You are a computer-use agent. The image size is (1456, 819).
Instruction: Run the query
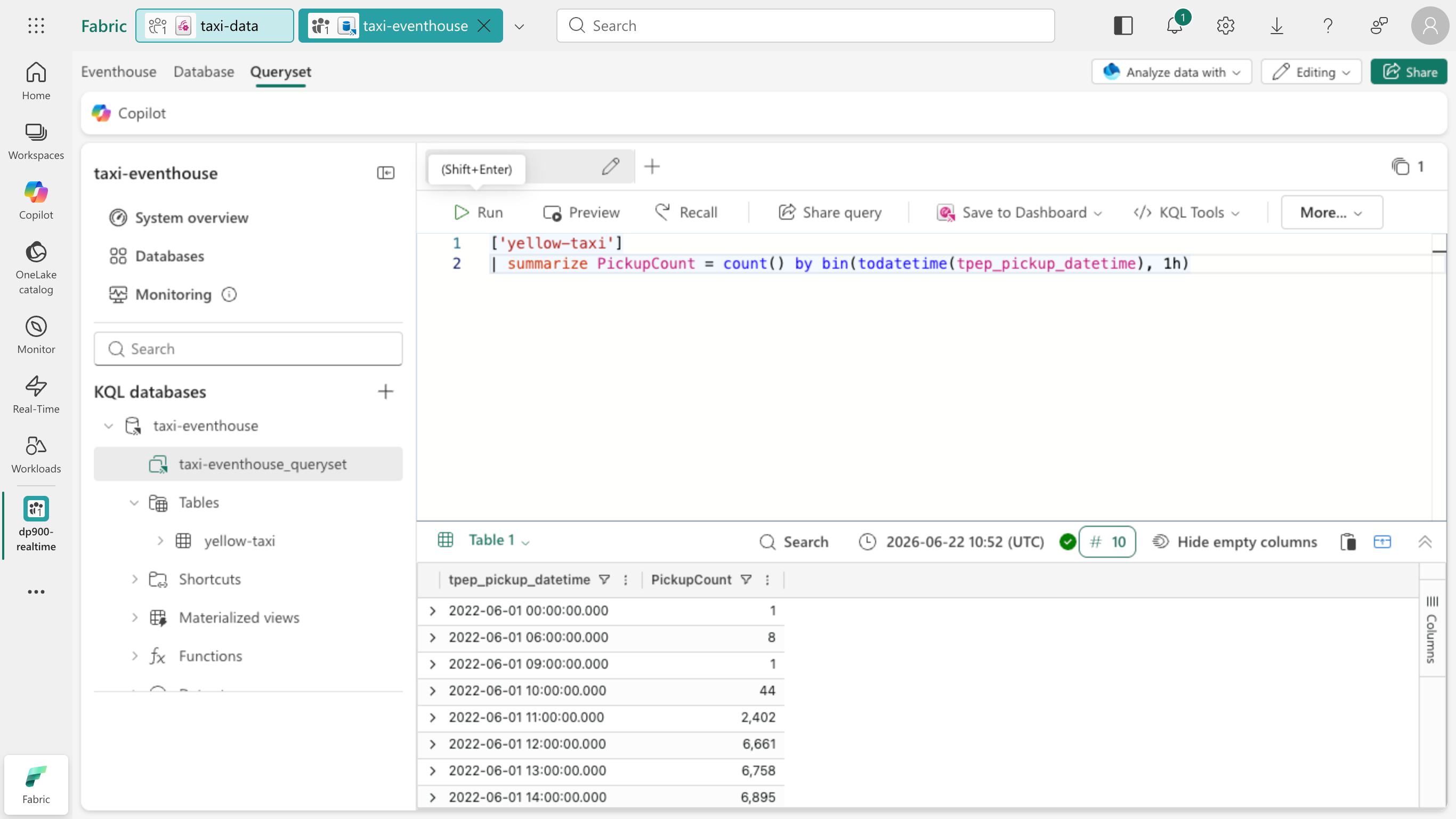pyautogui.click(x=478, y=213)
